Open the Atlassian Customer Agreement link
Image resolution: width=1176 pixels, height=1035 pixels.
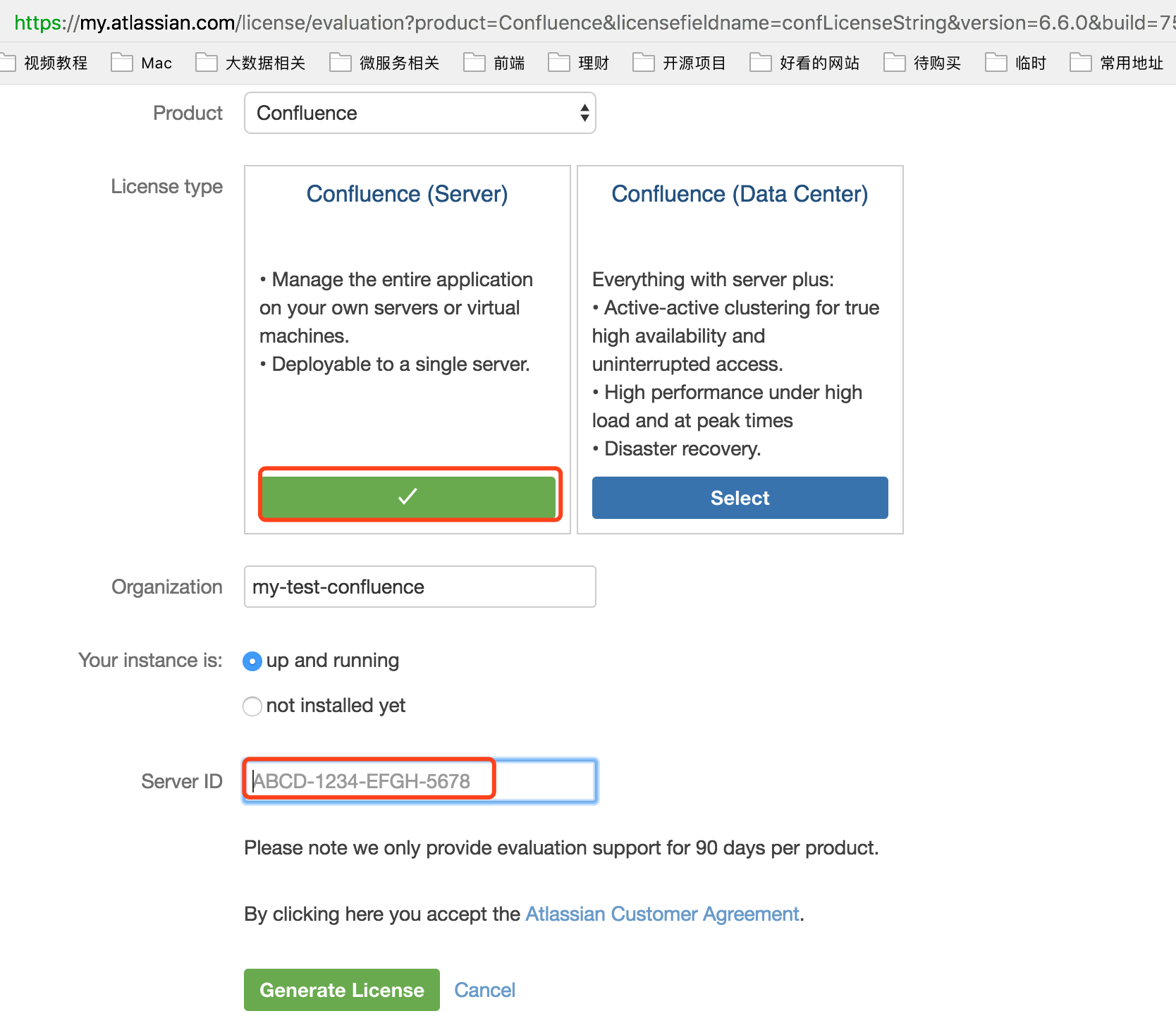pos(661,914)
